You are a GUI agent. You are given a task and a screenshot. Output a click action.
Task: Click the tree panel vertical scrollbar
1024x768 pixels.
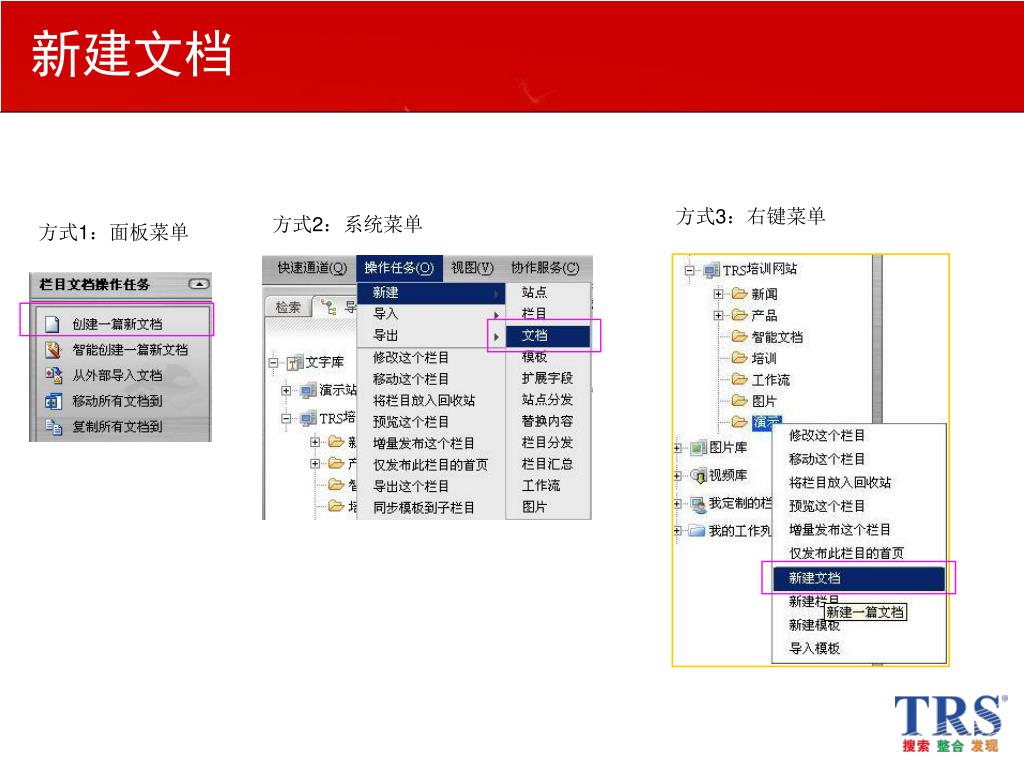(877, 339)
